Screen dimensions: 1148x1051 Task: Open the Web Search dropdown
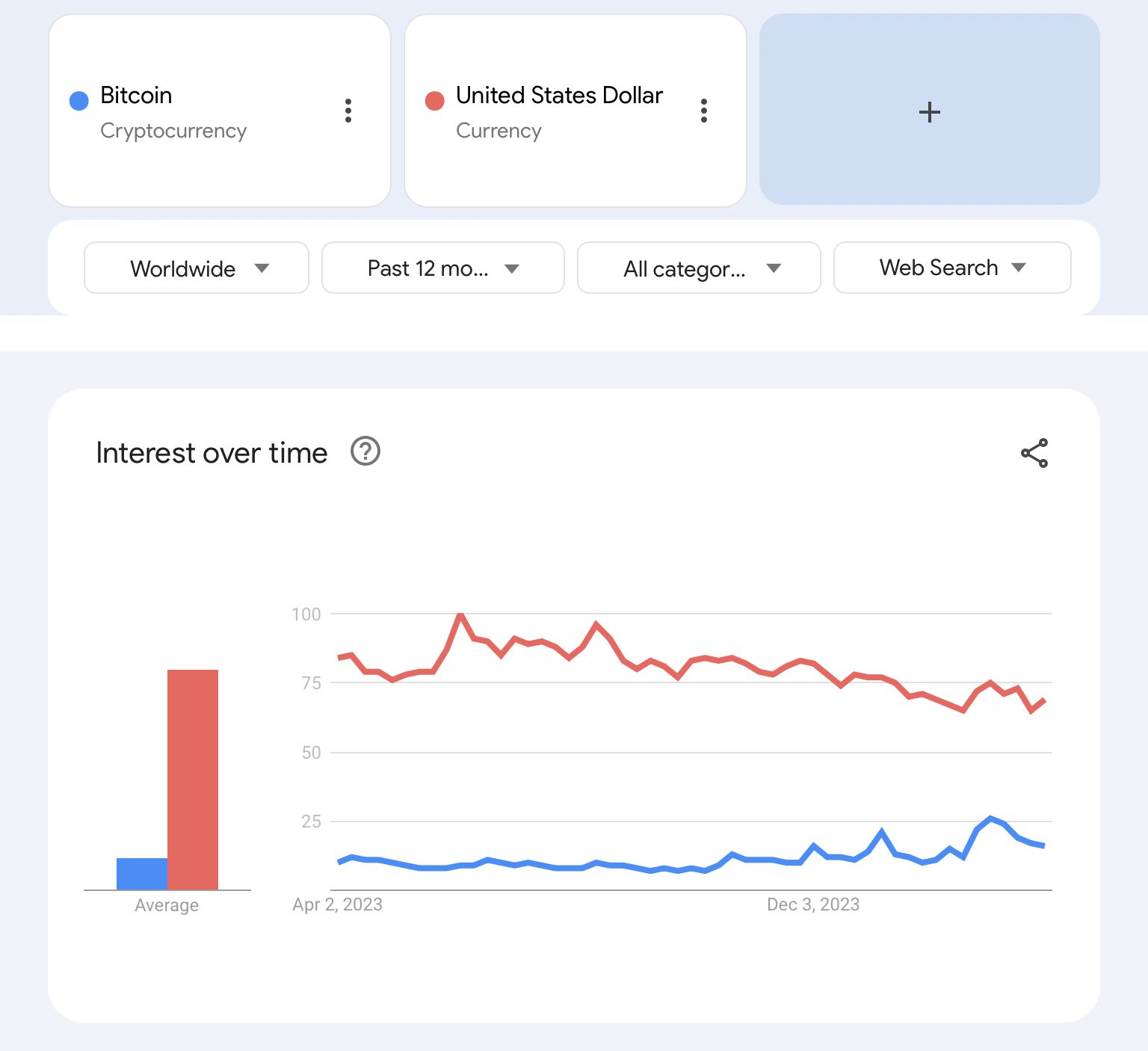[x=951, y=268]
